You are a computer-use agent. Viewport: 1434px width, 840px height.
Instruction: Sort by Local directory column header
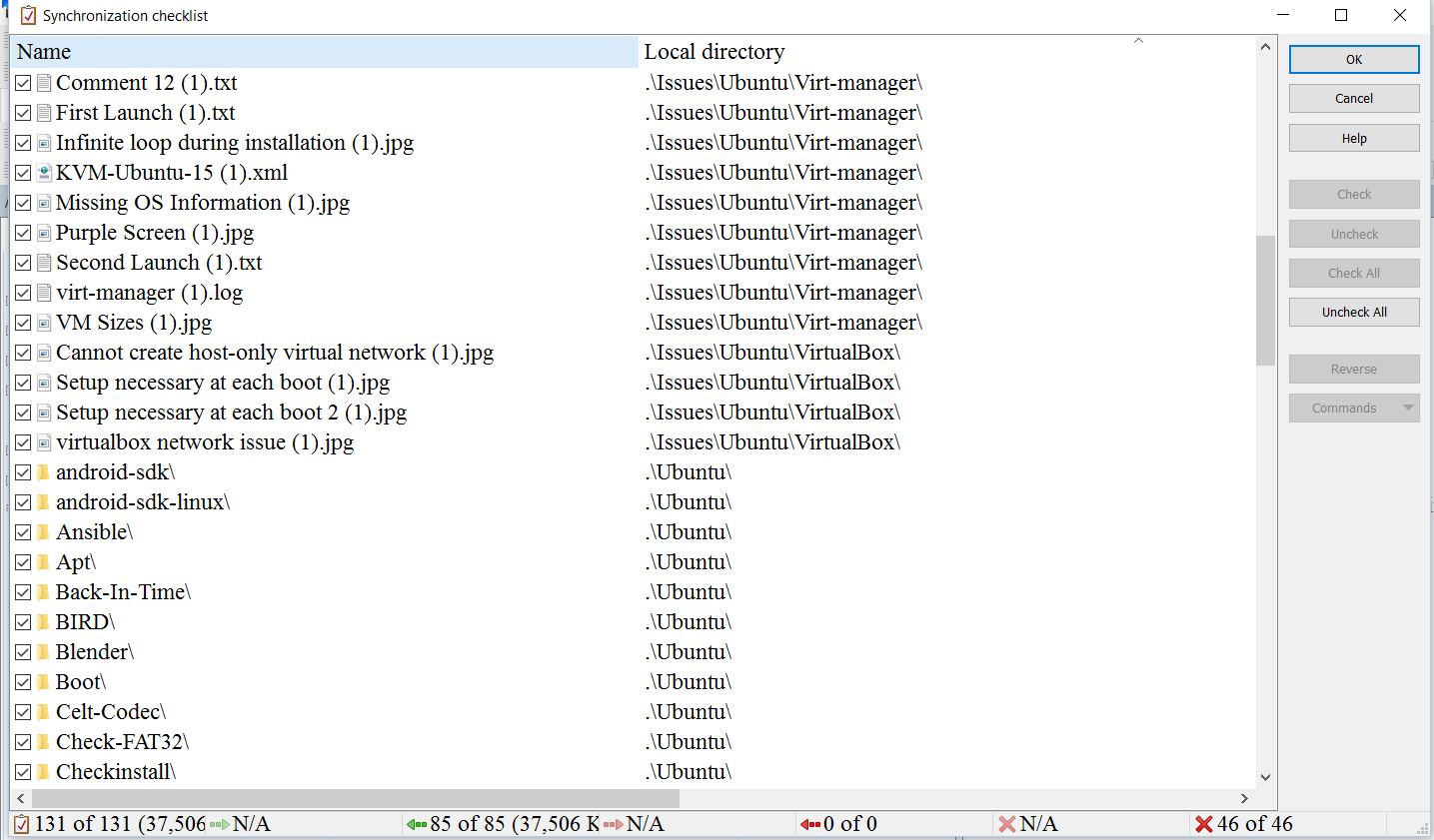[x=714, y=52]
